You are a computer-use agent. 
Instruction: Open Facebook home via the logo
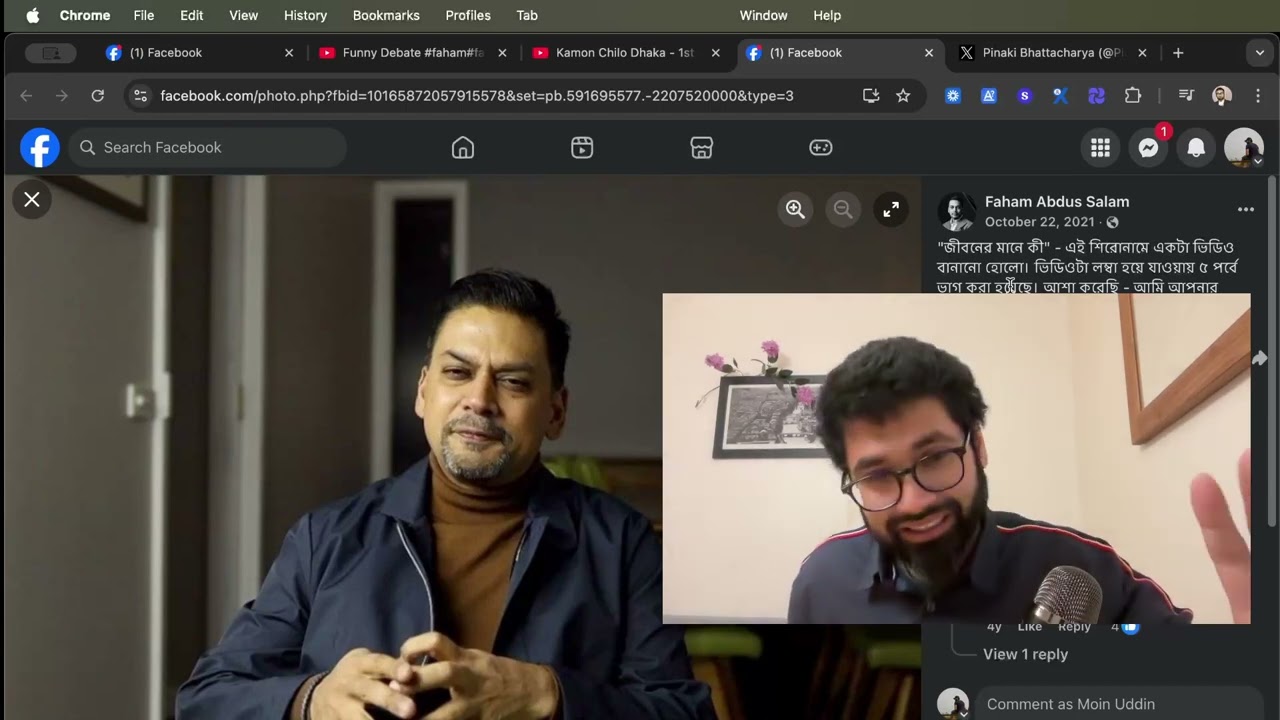pos(40,148)
